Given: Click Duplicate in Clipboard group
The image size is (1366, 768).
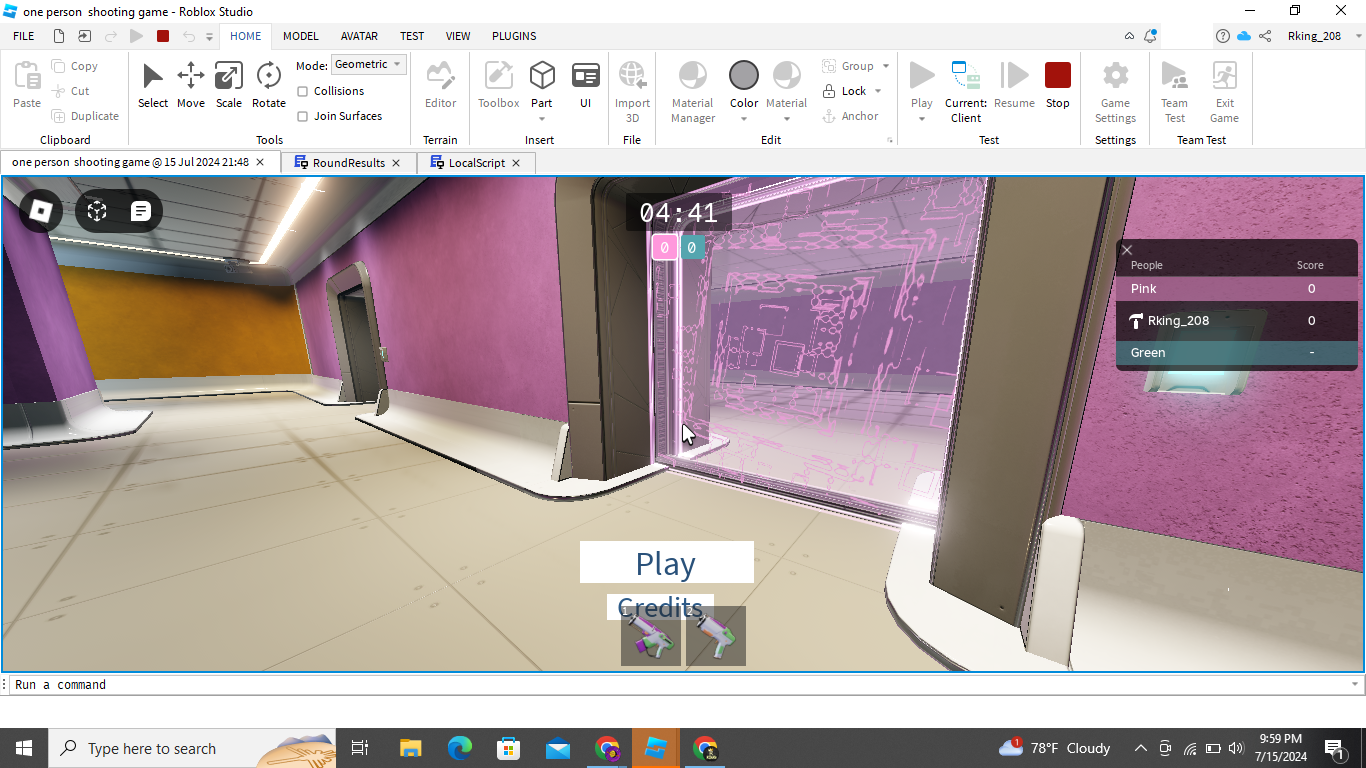Looking at the screenshot, I should 86,116.
